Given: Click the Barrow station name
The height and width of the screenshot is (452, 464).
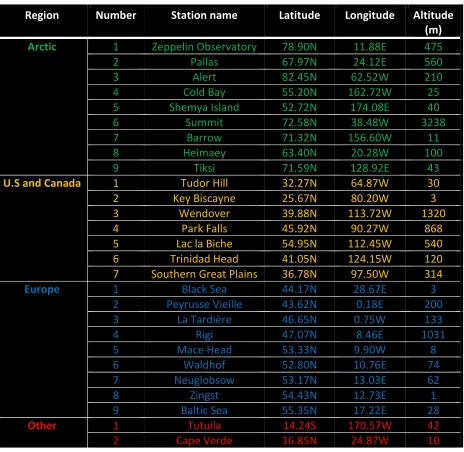Looking at the screenshot, I should (204, 138).
